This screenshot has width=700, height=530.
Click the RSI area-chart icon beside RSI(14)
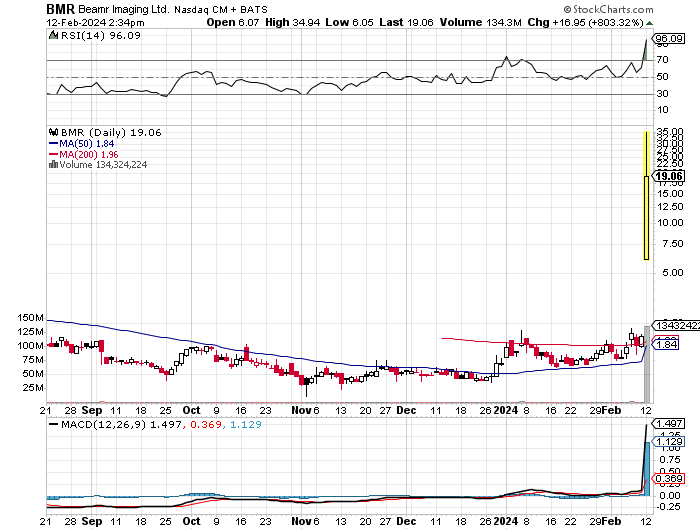point(53,35)
